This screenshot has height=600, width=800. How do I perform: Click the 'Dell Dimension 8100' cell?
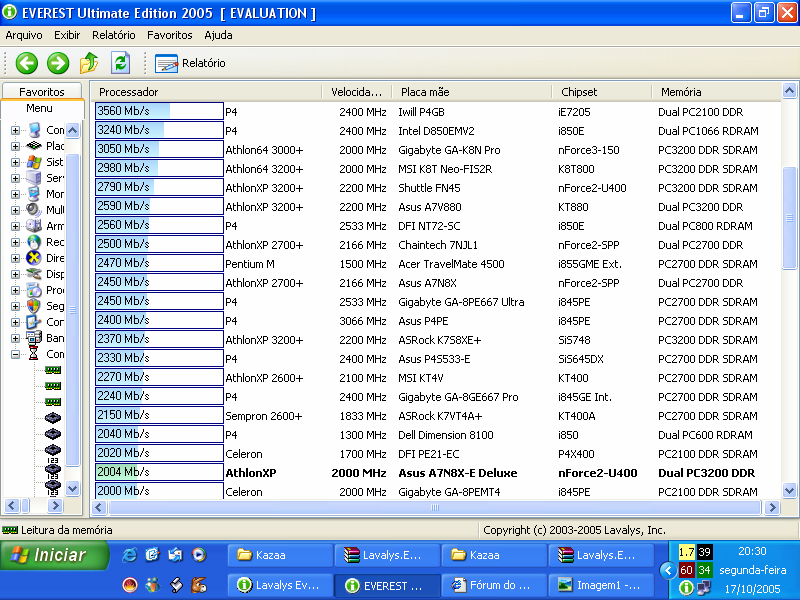[x=446, y=435]
